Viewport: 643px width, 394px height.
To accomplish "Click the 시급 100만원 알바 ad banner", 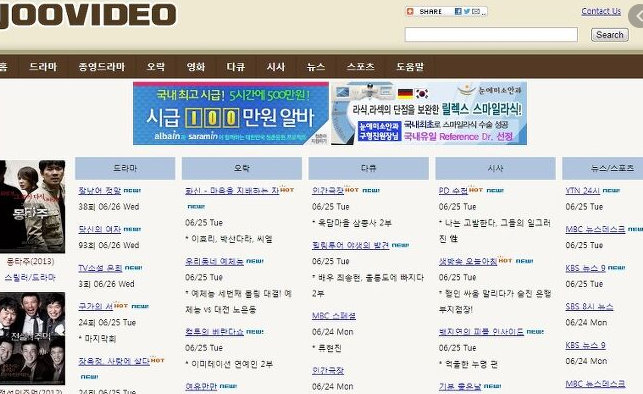I will [x=231, y=113].
